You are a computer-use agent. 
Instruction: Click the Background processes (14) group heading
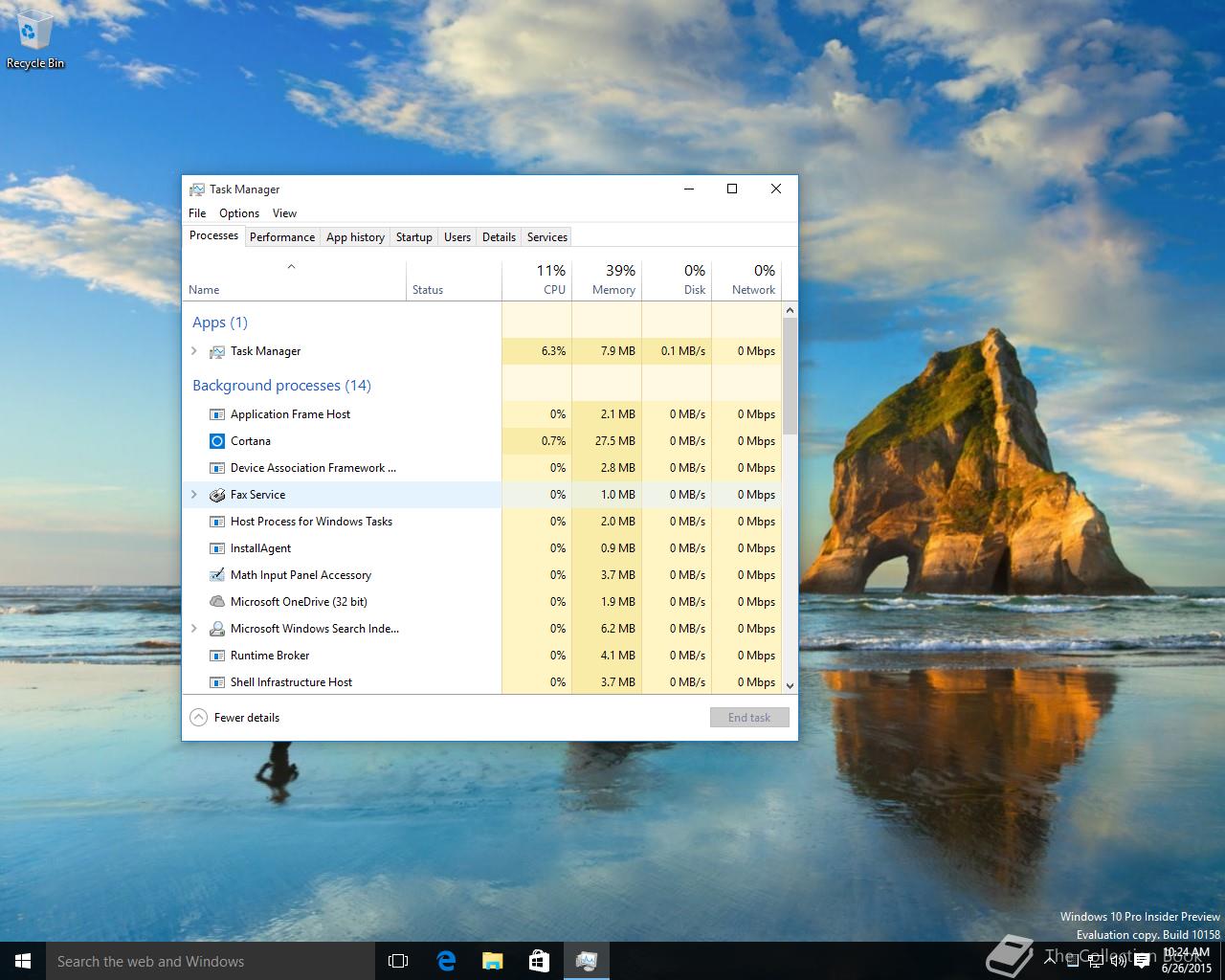pyautogui.click(x=281, y=386)
